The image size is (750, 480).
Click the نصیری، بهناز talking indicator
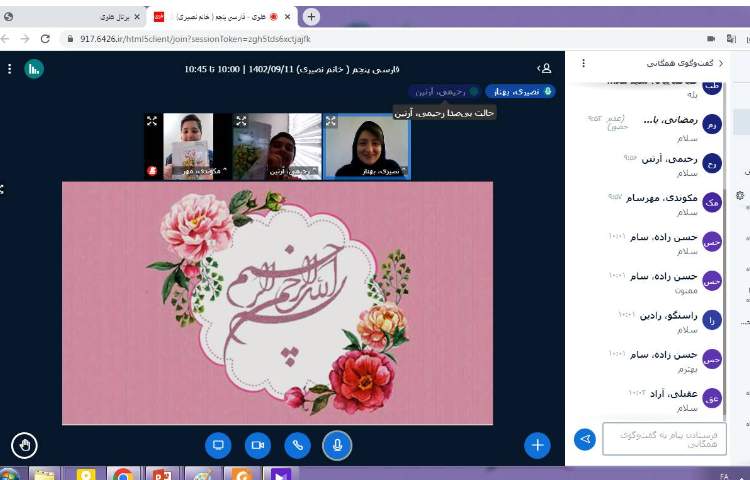coord(520,91)
